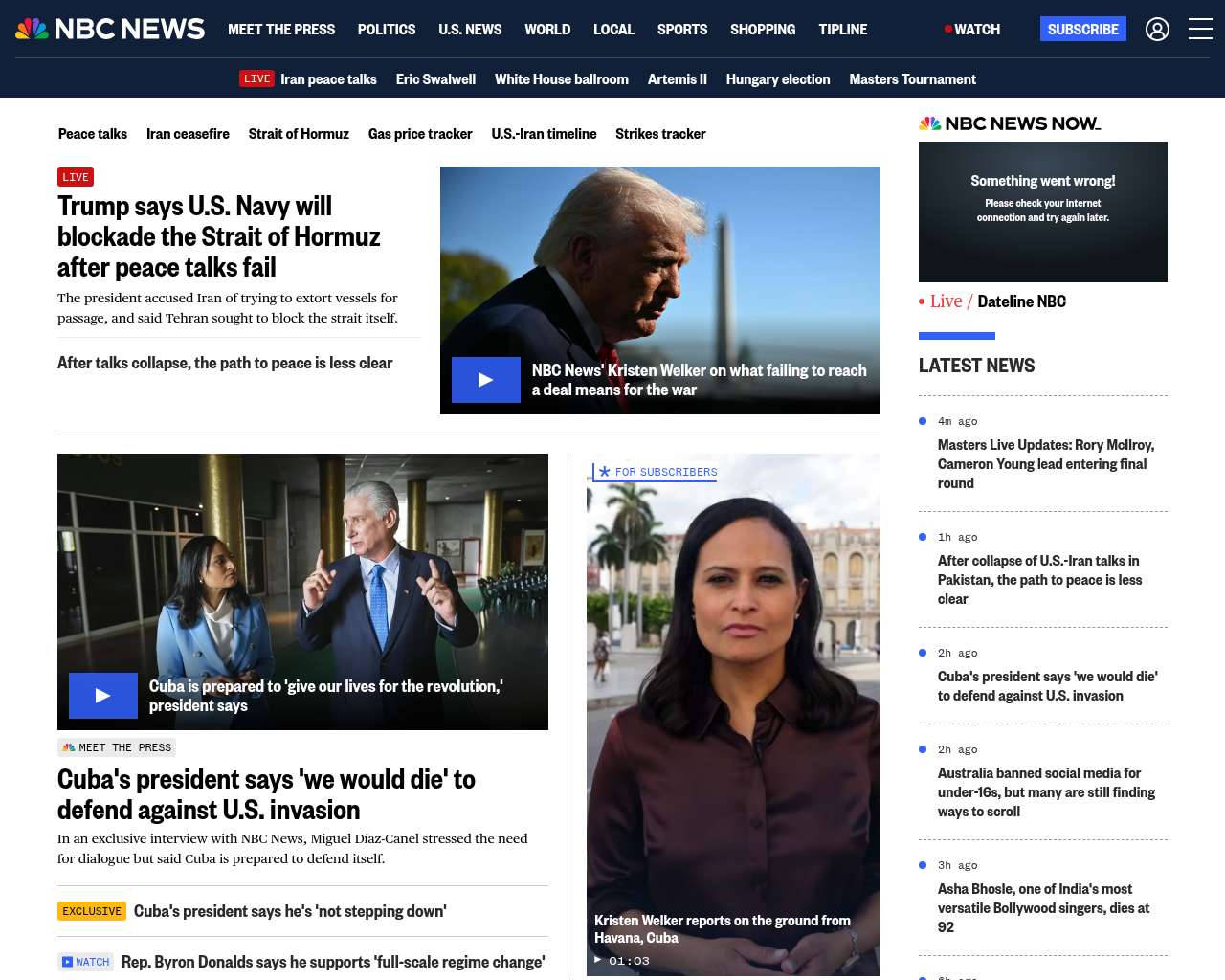Open the Sports section in navigation
Viewport: 1225px width, 980px height.
point(682,30)
